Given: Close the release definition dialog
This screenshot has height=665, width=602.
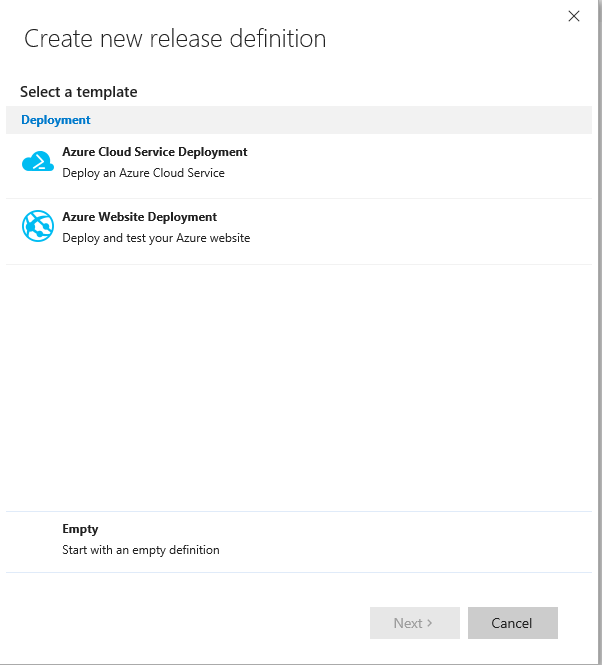Looking at the screenshot, I should click(x=573, y=16).
